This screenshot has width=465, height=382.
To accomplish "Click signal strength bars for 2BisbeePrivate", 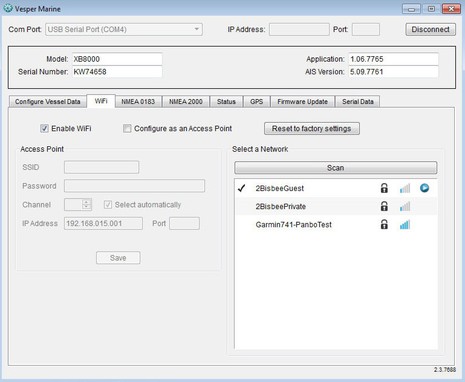I will coord(405,207).
